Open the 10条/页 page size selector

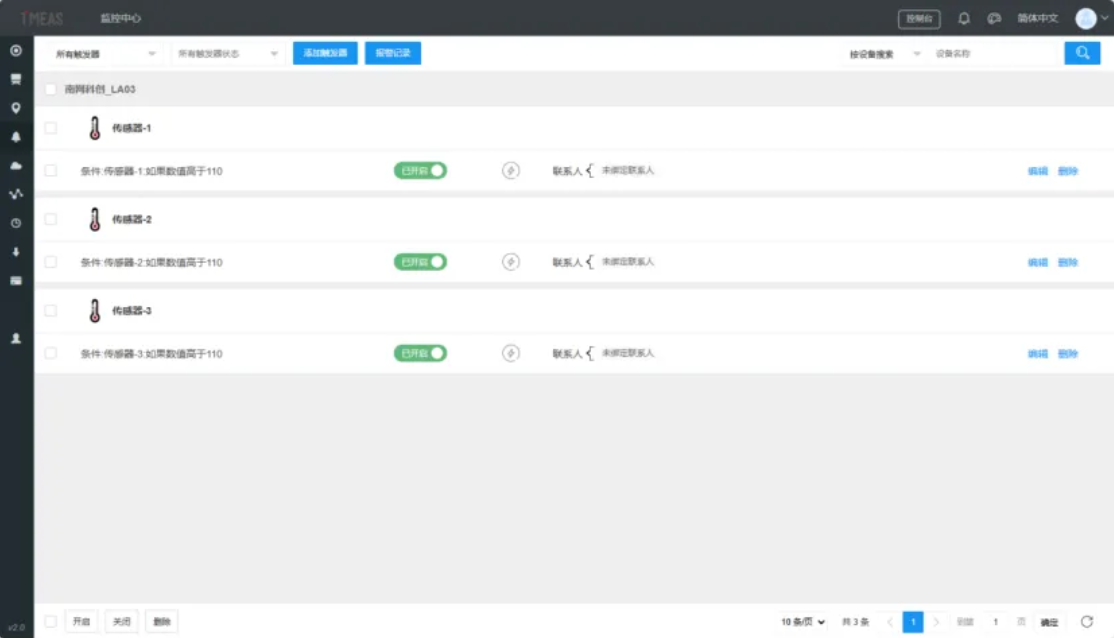[x=804, y=622]
